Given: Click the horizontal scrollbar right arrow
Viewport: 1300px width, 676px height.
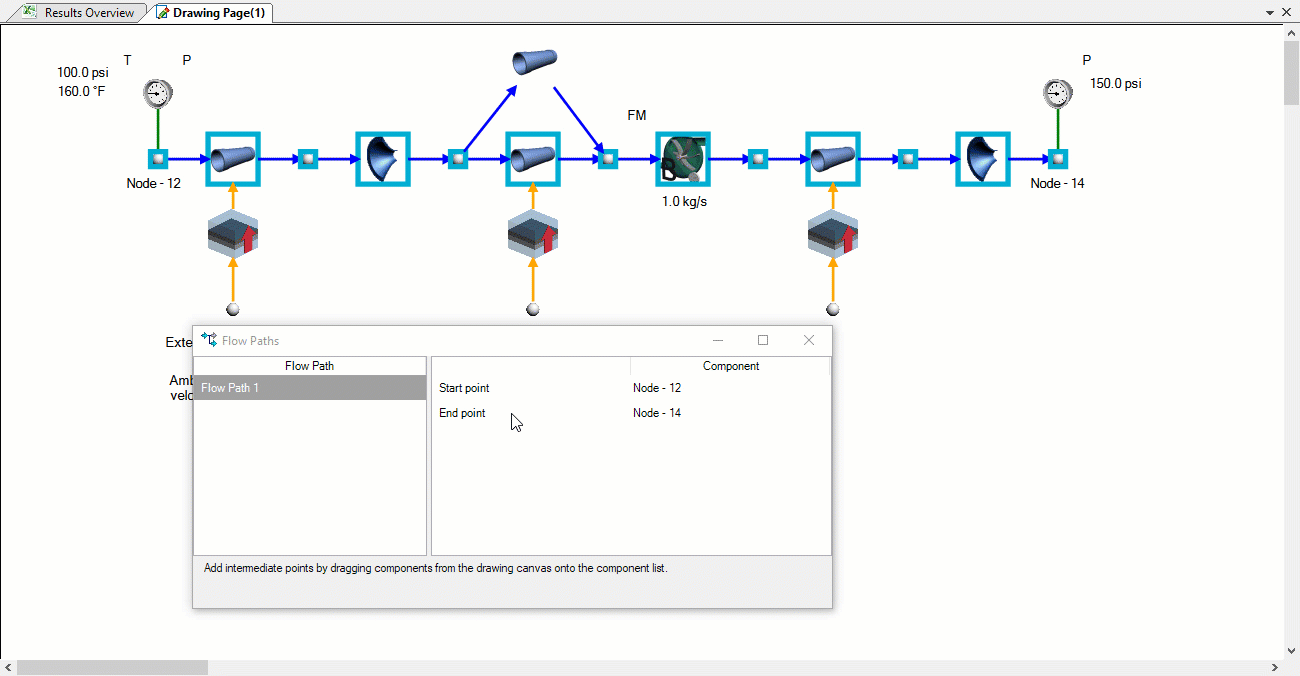Looking at the screenshot, I should point(1274,667).
